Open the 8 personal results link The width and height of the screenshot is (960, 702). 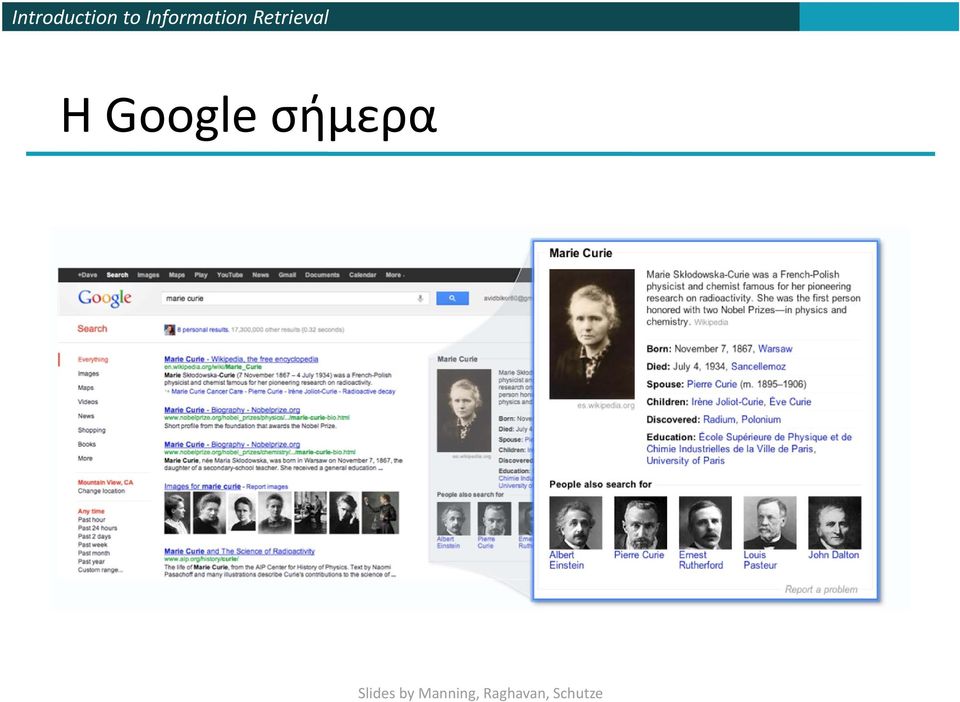(x=203, y=329)
